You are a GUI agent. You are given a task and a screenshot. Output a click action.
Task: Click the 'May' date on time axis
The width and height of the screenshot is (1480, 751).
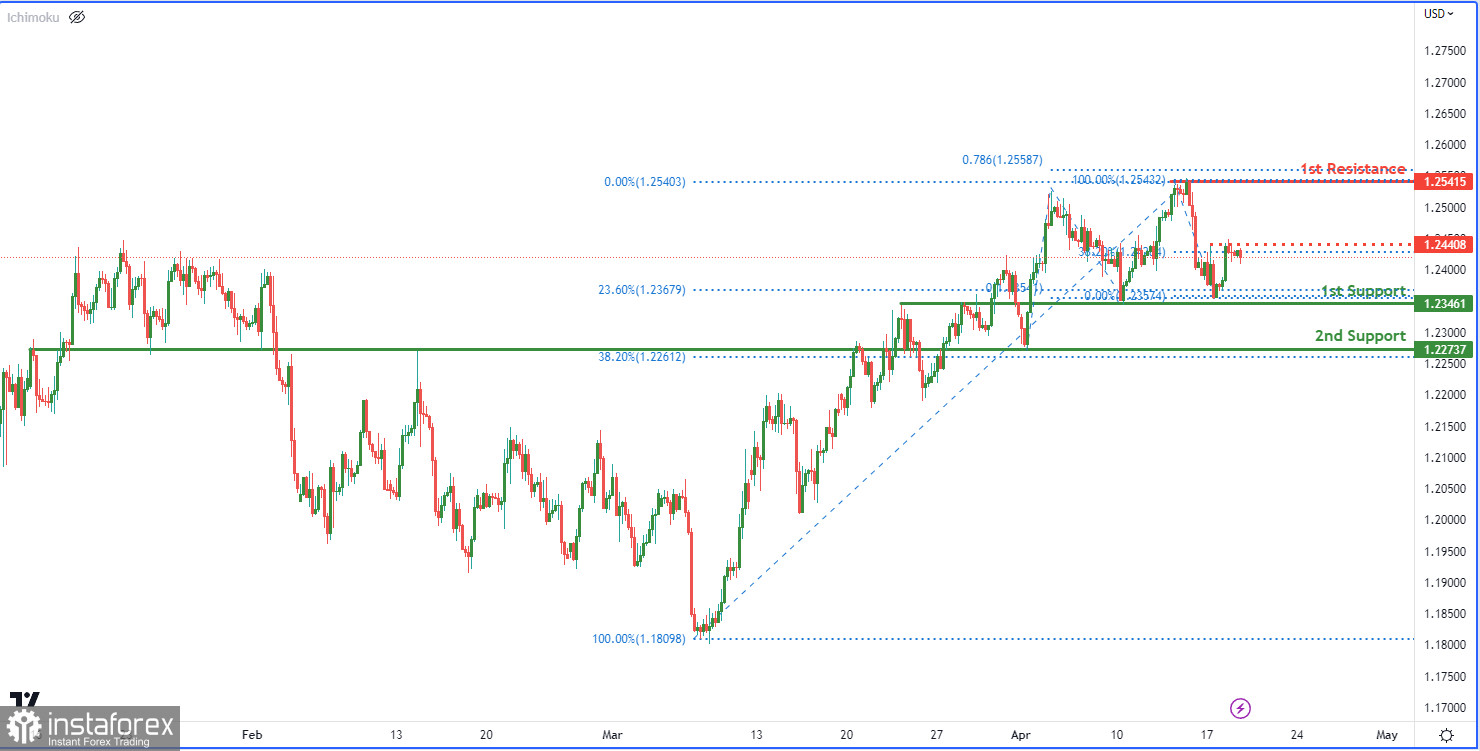point(1387,735)
